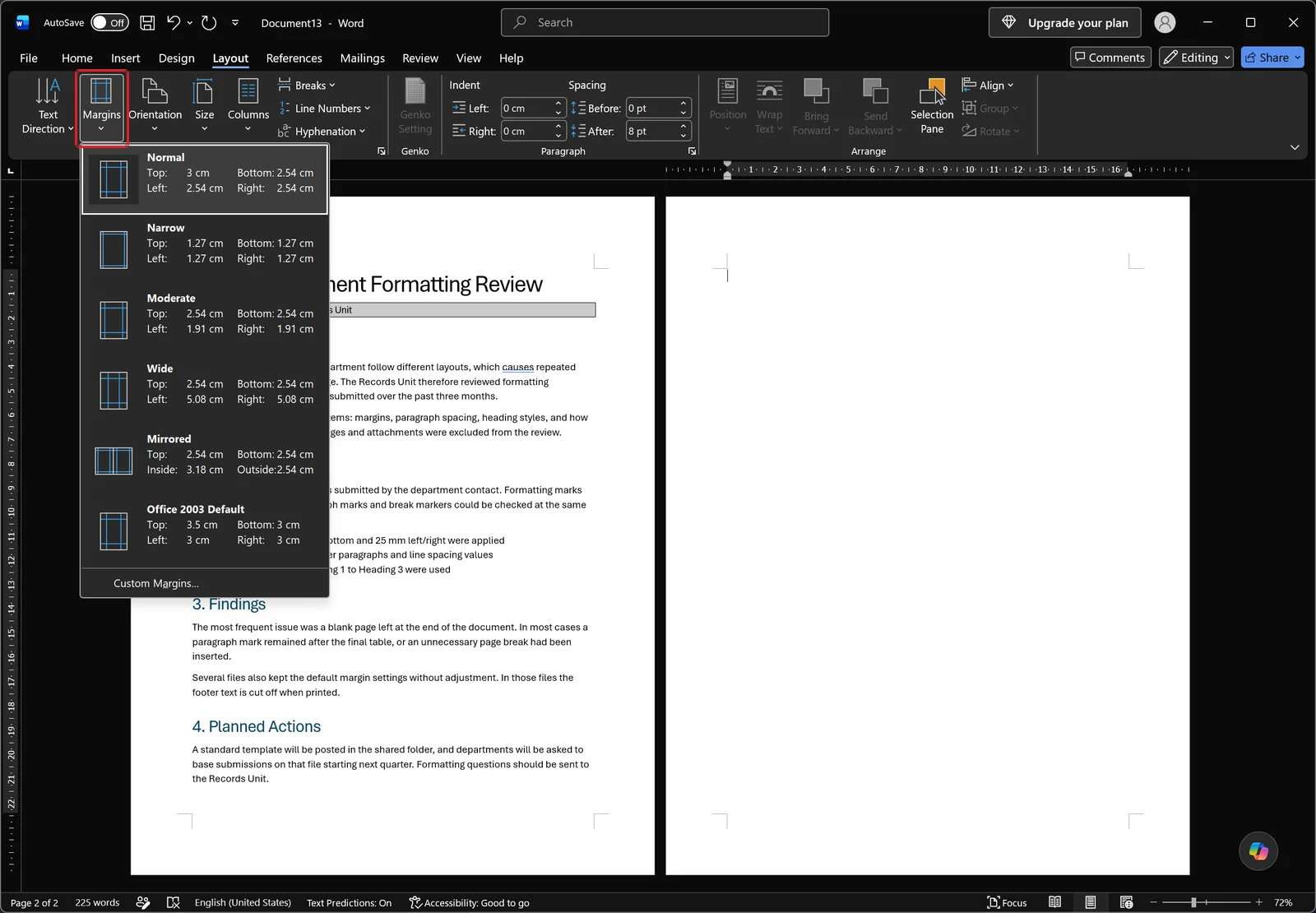The width and height of the screenshot is (1316, 913).
Task: Click the account profile icon
Action: 1165,23
